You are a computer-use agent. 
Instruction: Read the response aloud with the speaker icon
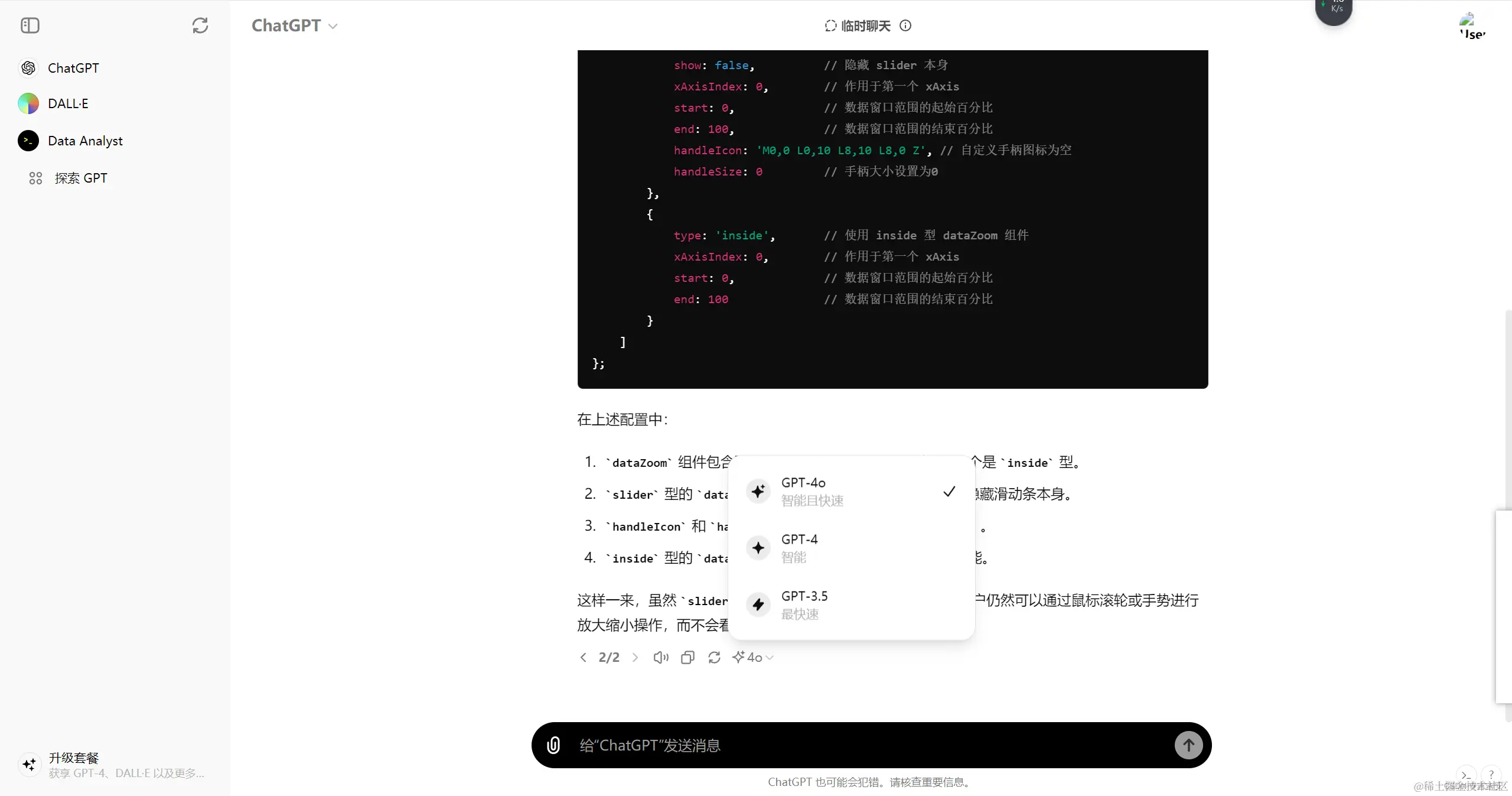click(660, 657)
